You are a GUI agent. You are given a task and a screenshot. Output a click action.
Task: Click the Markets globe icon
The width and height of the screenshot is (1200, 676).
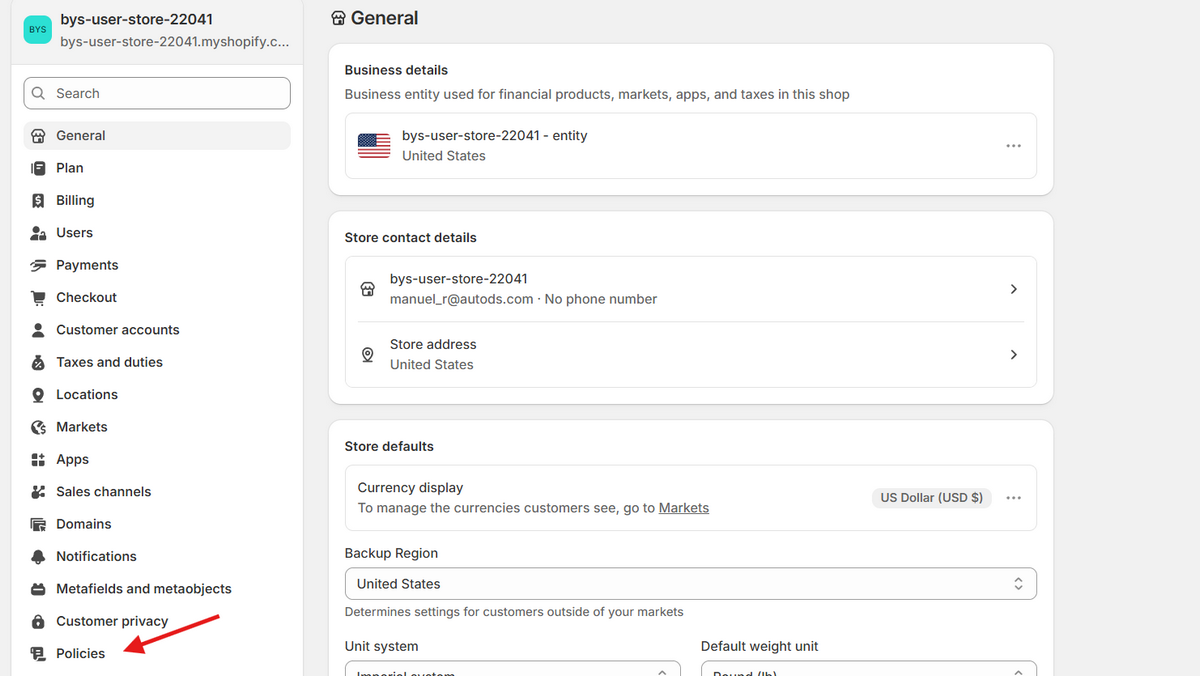pyautogui.click(x=38, y=427)
